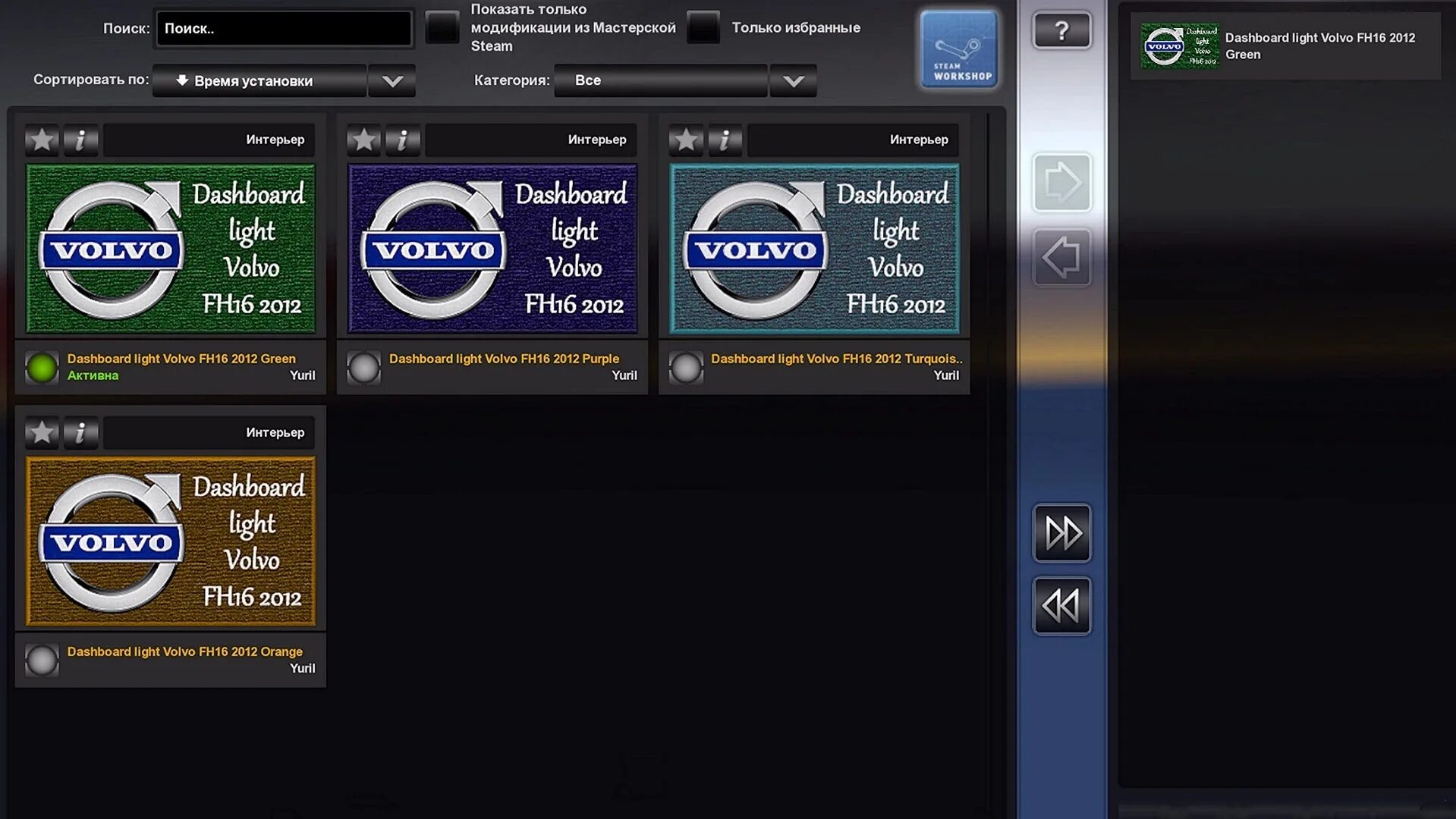Toggle 'Только избранные' favorites checkbox
This screenshot has width=1456, height=819.
coord(703,28)
